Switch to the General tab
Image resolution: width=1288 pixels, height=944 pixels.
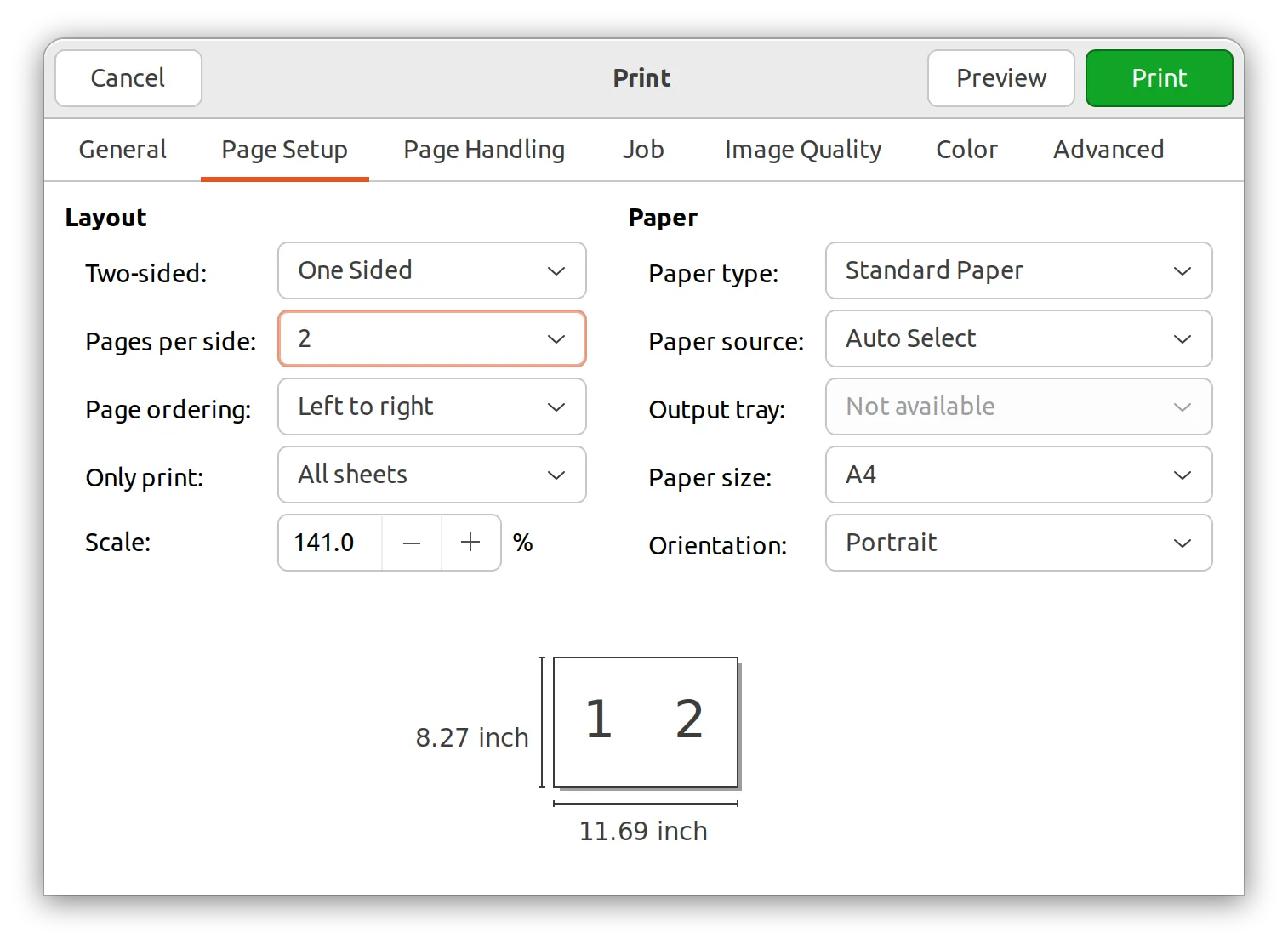click(x=123, y=150)
